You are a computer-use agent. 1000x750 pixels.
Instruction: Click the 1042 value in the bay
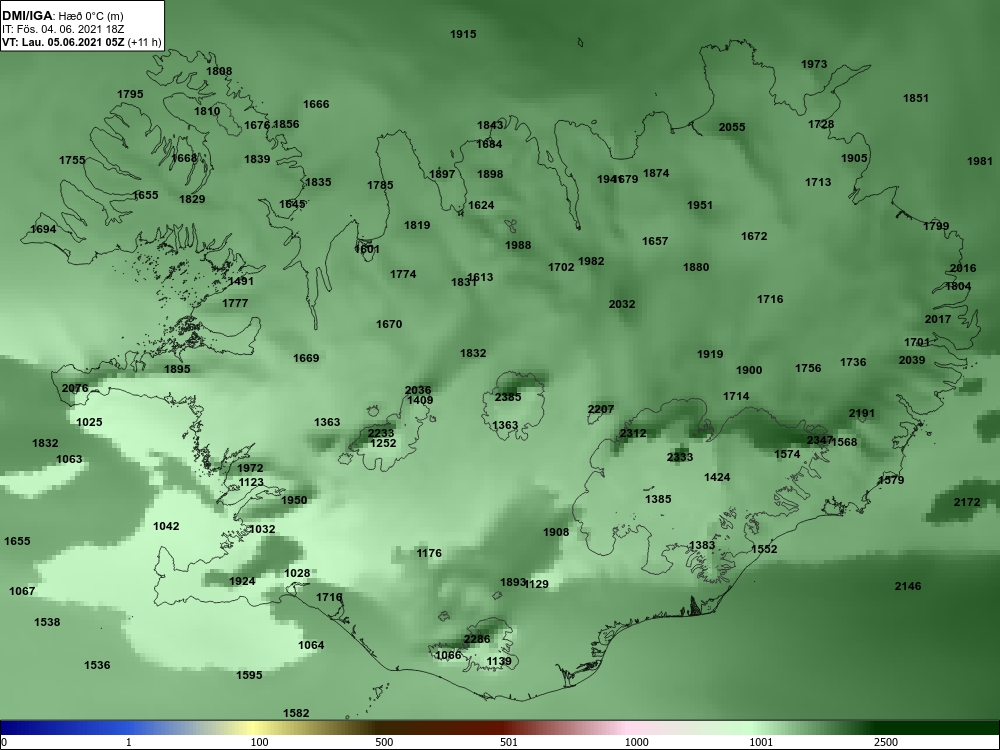tap(166, 526)
